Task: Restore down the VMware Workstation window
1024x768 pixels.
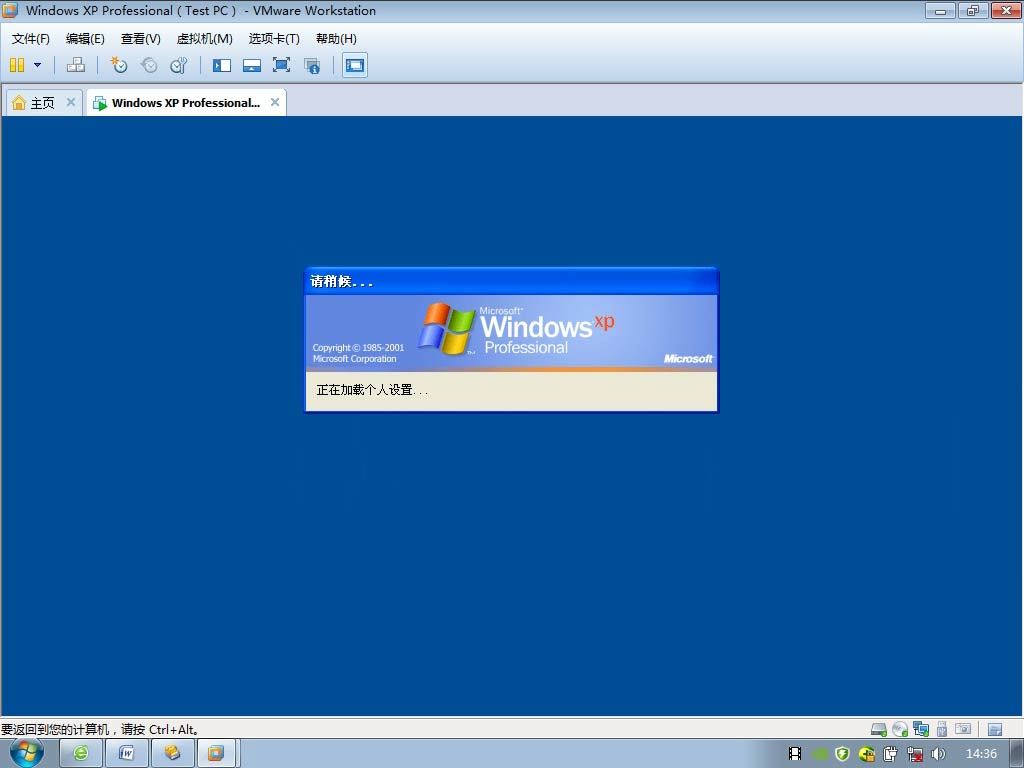Action: point(973,10)
